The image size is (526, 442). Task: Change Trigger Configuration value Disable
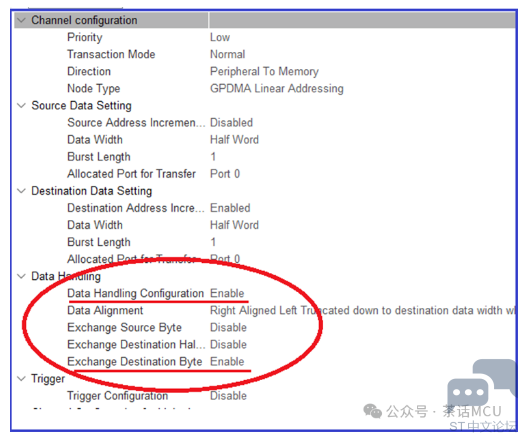228,396
